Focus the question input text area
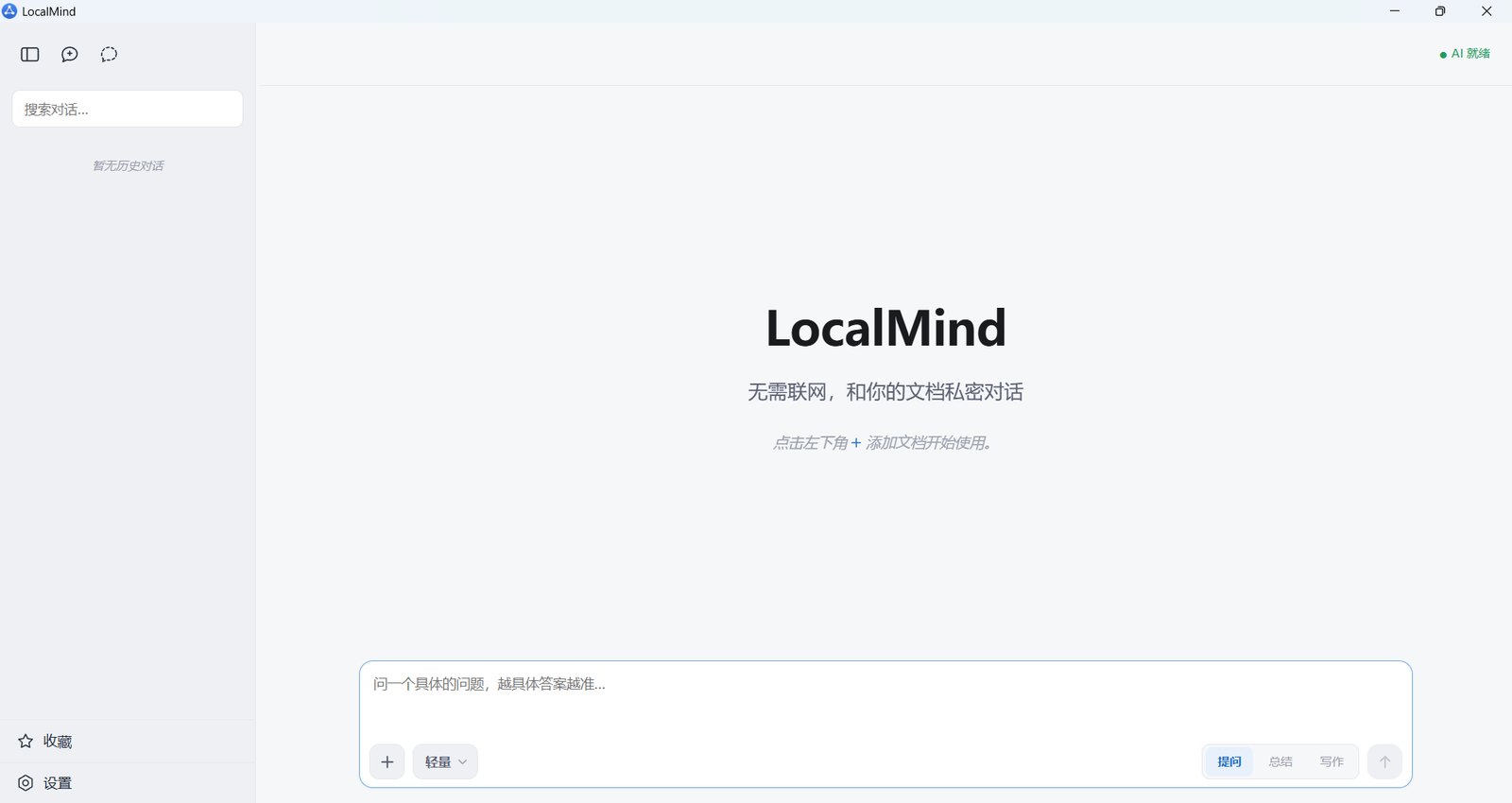 885,699
